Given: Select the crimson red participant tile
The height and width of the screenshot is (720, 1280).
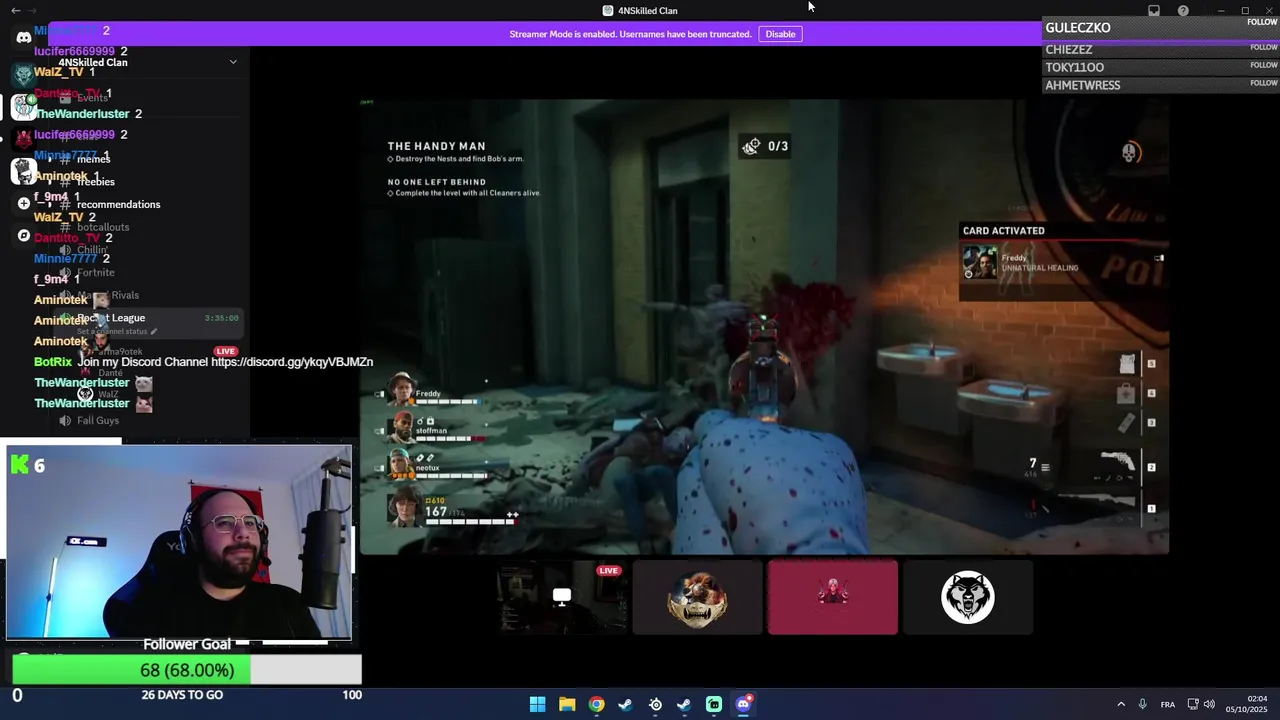Looking at the screenshot, I should (x=833, y=597).
